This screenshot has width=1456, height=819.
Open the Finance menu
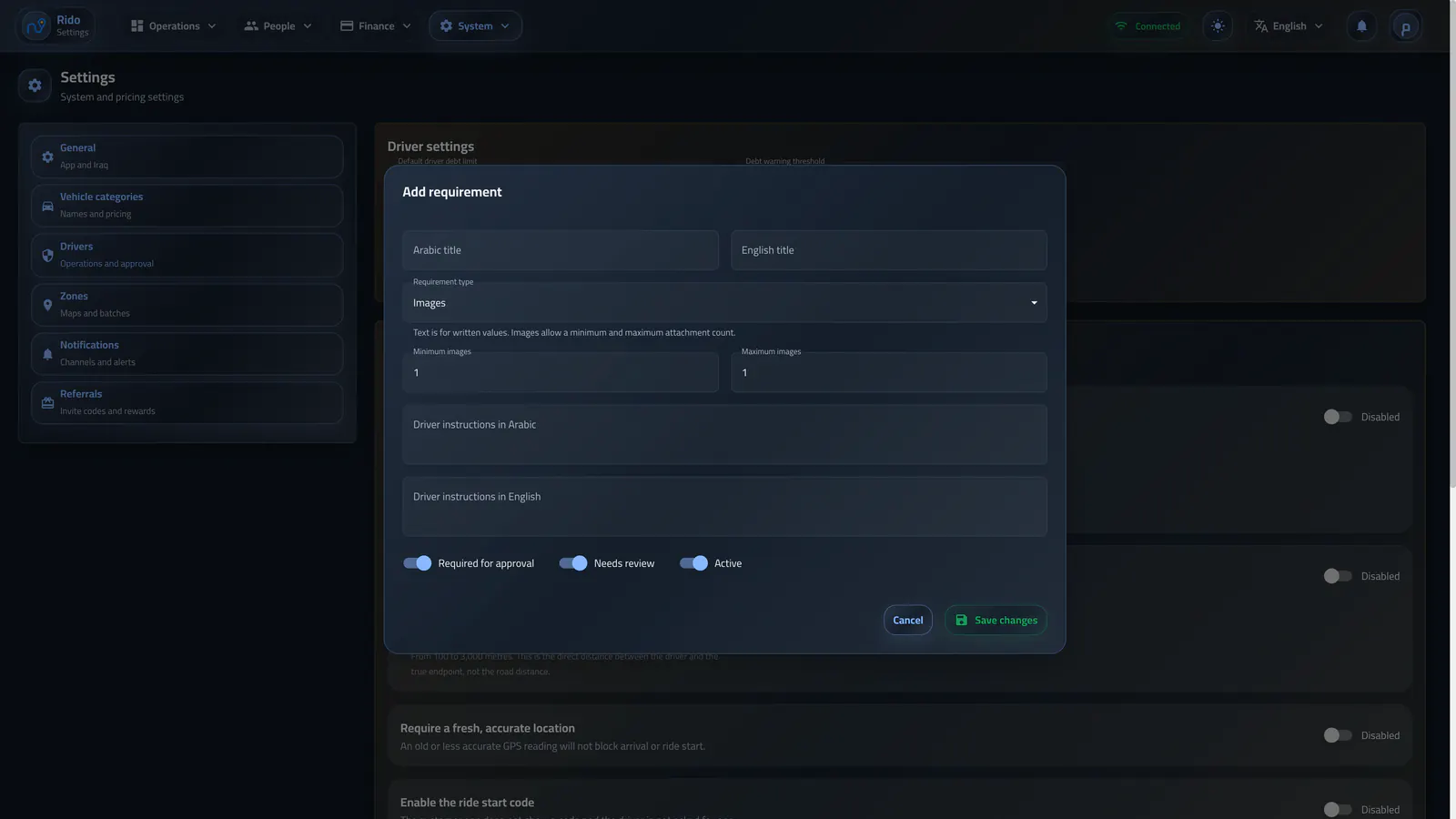(376, 26)
